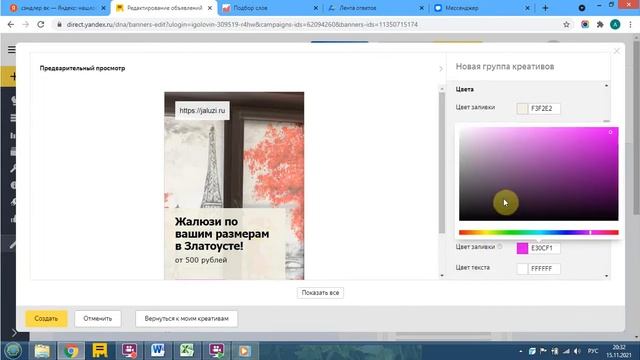Close the creative editor dialog
The height and width of the screenshot is (360, 640).
click(x=617, y=51)
